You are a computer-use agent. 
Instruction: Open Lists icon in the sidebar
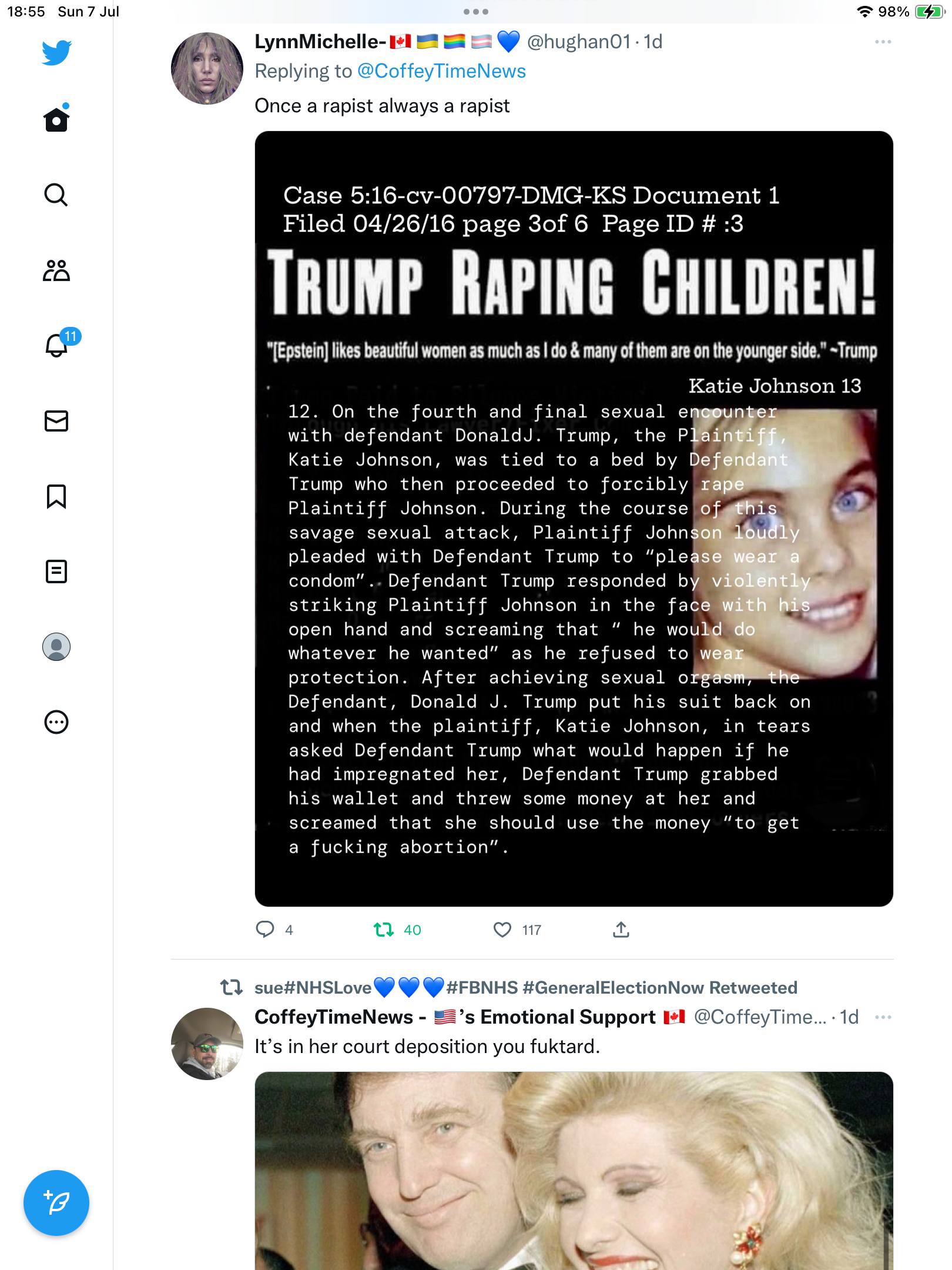point(56,571)
